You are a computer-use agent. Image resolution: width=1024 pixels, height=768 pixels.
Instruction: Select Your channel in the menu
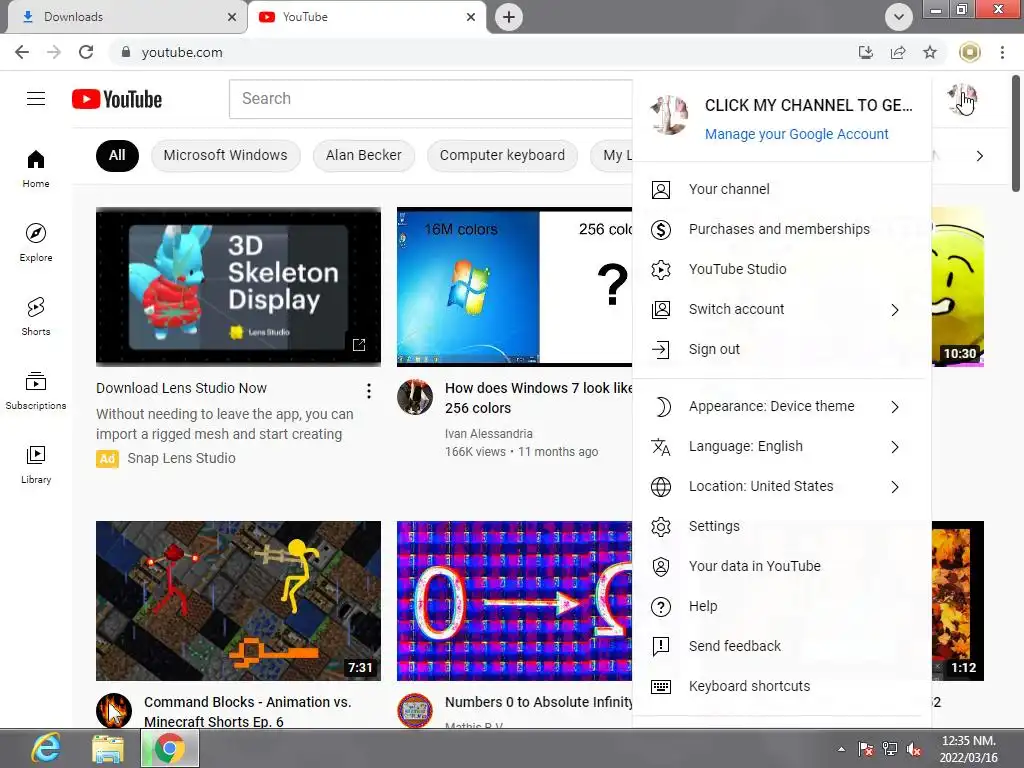tap(781, 189)
